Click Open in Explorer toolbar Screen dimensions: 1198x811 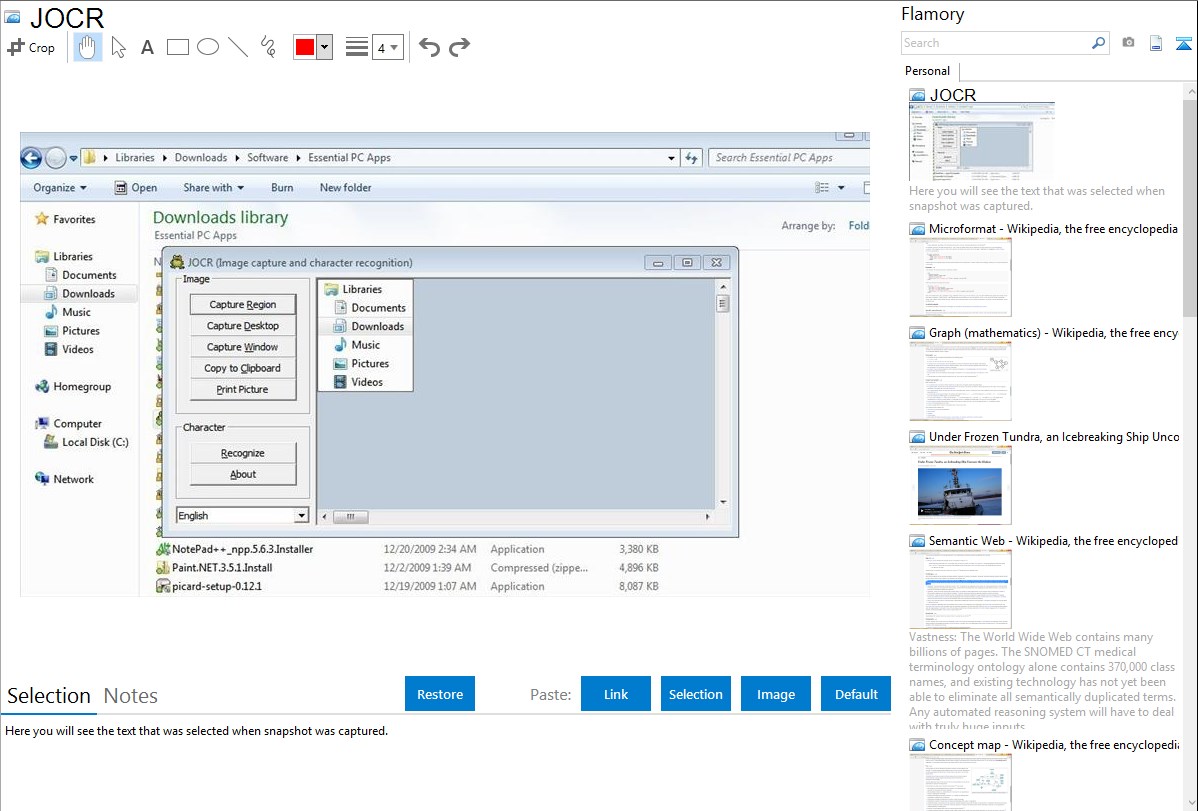click(x=135, y=187)
